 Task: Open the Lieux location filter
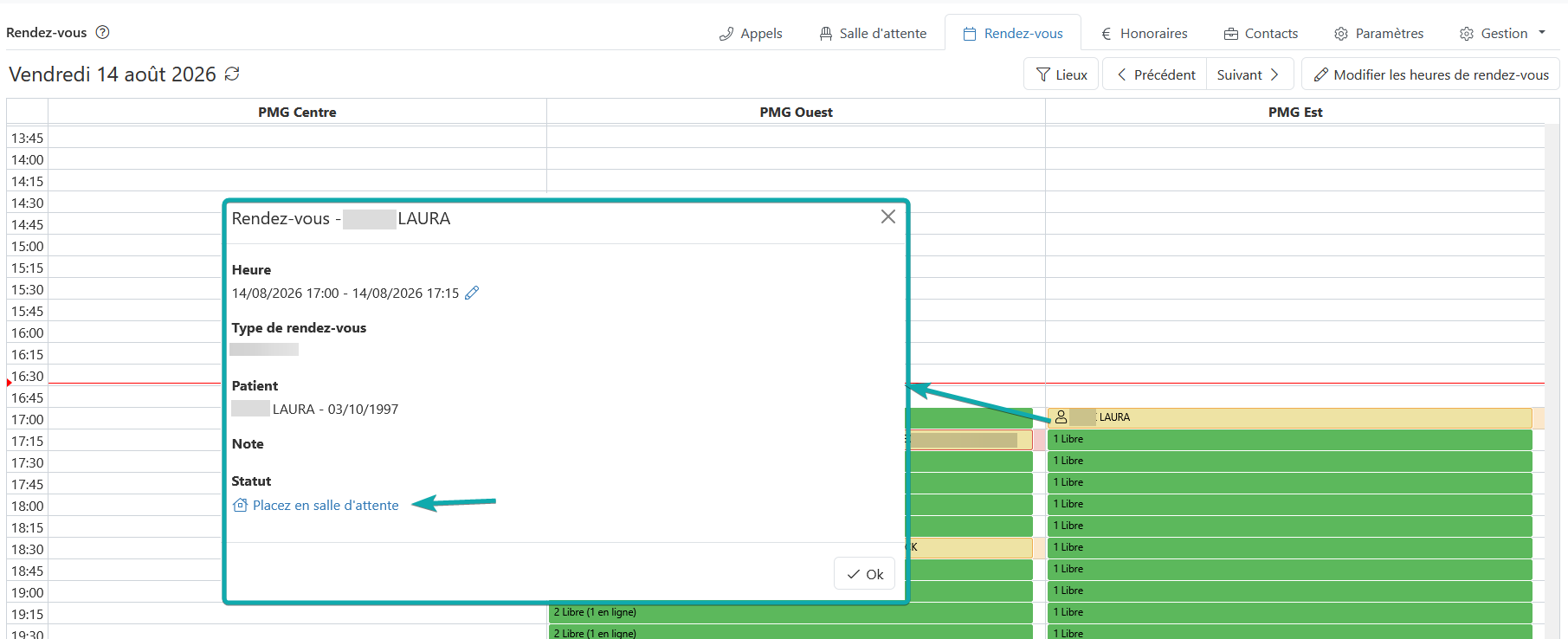[1061, 74]
